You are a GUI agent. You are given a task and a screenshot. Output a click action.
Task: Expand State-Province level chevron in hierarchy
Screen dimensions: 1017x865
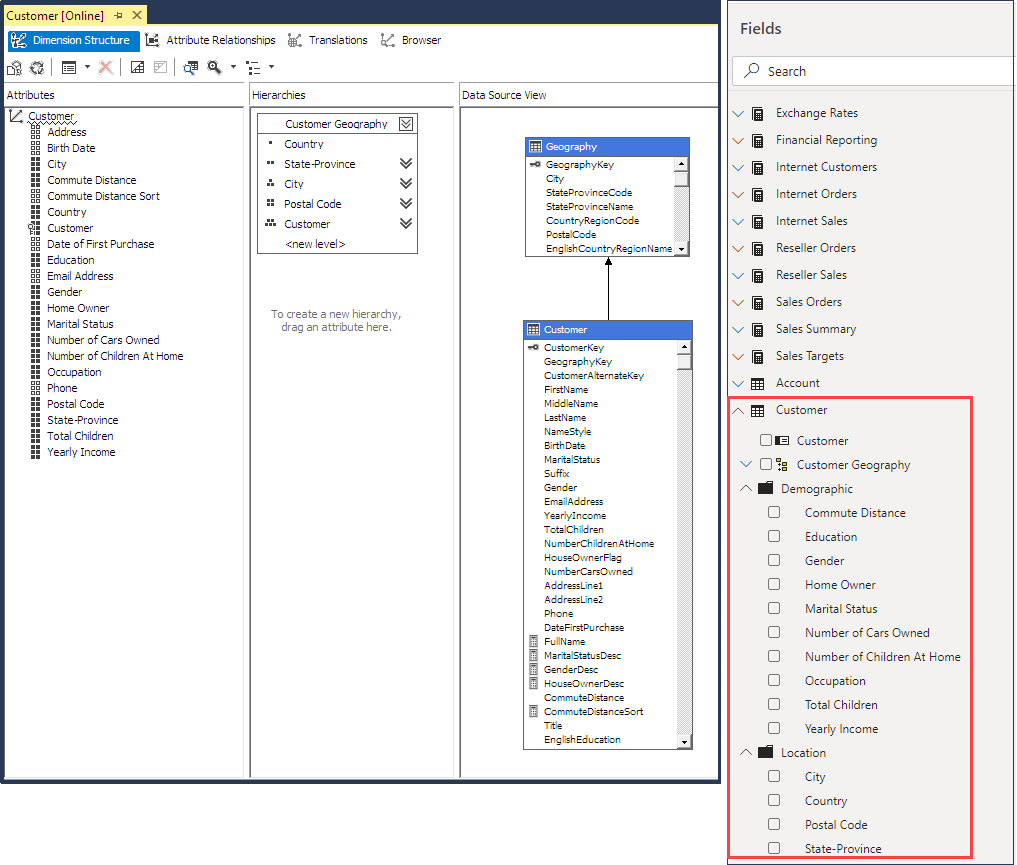click(x=406, y=163)
